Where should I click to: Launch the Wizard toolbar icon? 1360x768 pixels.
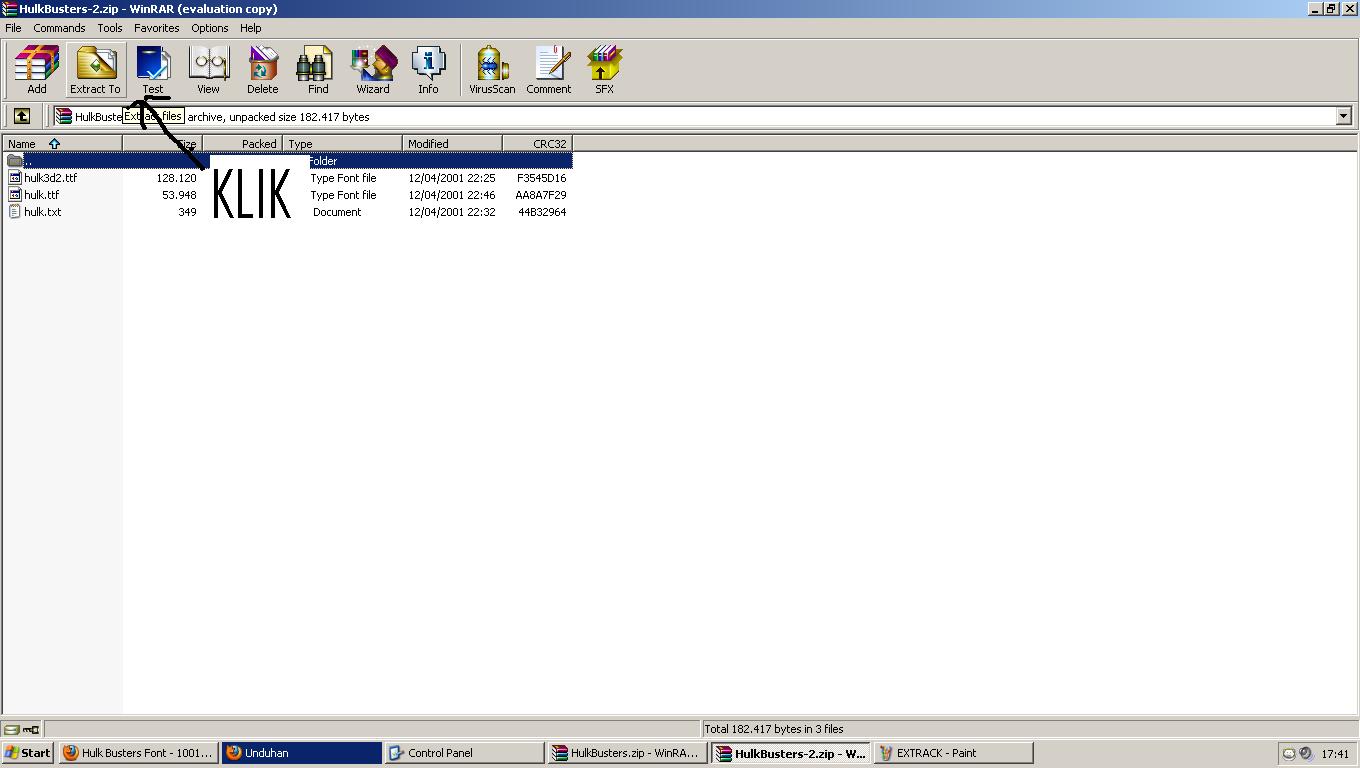373,69
